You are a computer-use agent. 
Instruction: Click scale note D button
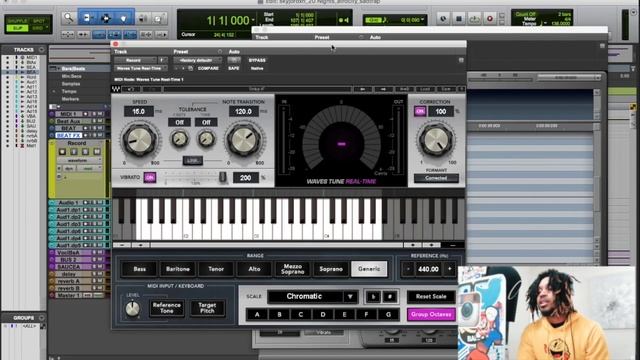click(x=323, y=314)
